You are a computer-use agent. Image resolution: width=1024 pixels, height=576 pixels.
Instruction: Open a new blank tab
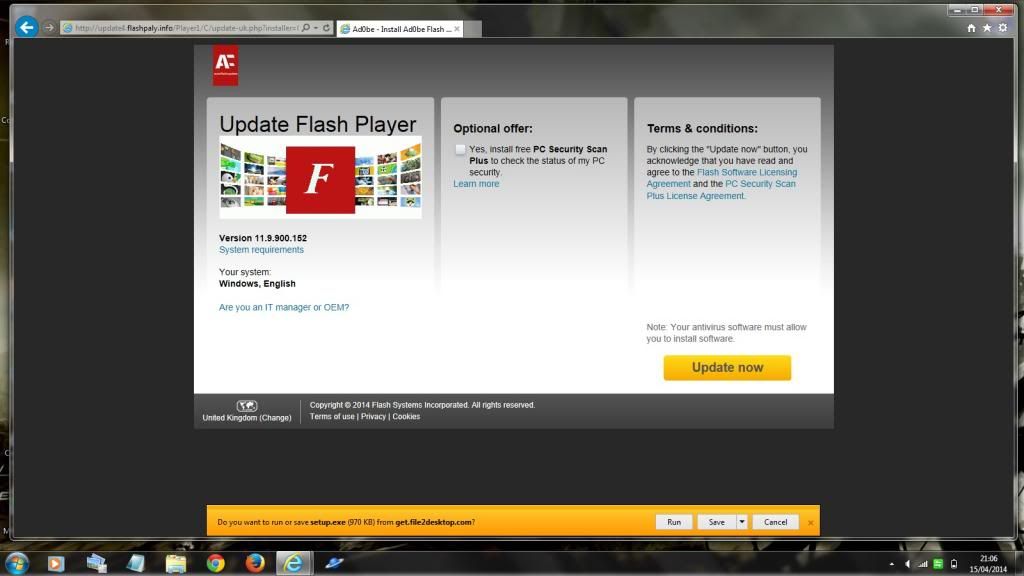coord(473,29)
